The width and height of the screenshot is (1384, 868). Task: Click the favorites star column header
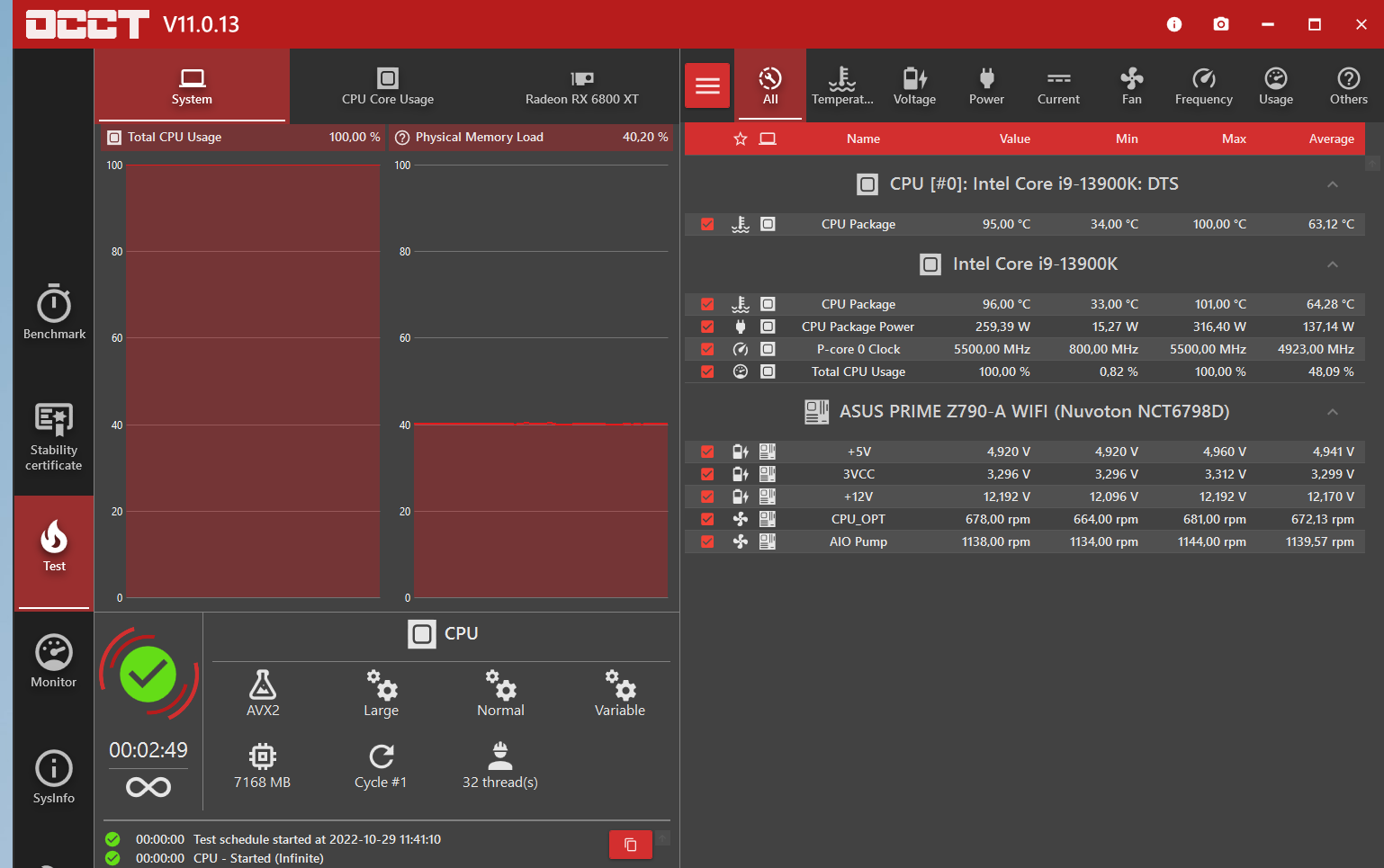pos(741,139)
